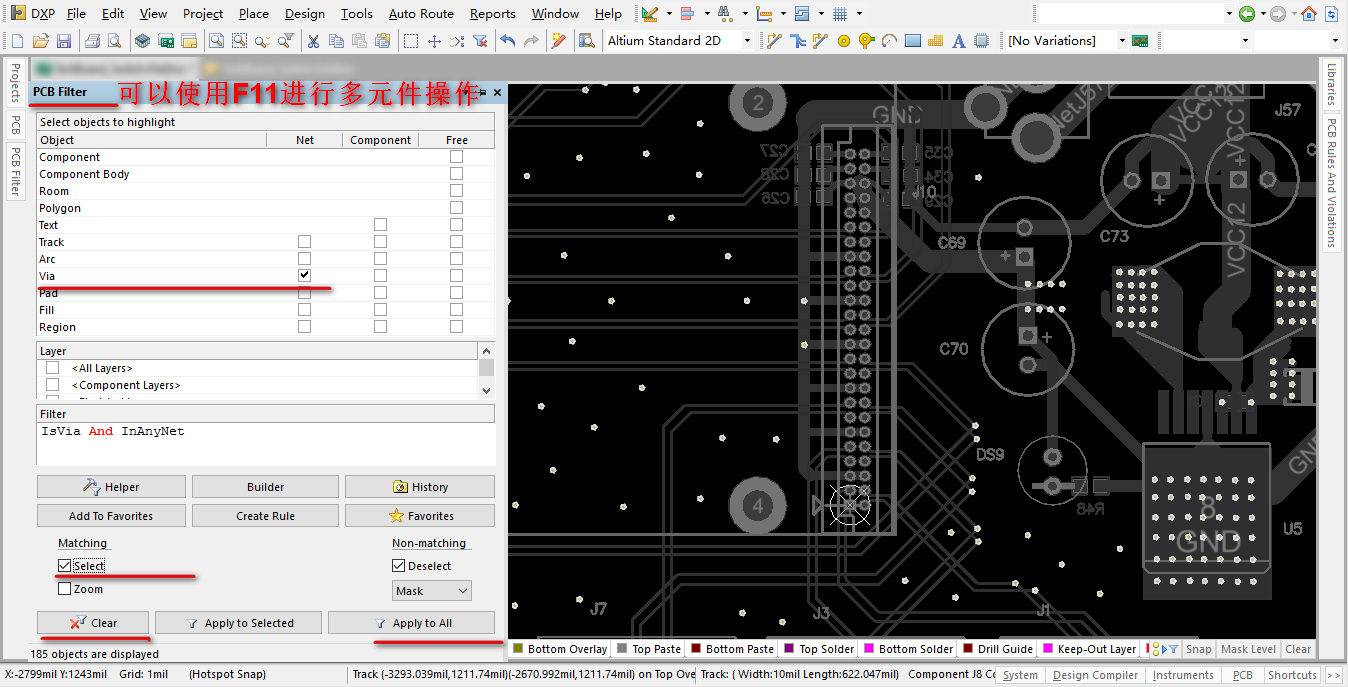Image resolution: width=1348 pixels, height=687 pixels.
Task: Click the Cut scissors icon
Action: coord(313,41)
